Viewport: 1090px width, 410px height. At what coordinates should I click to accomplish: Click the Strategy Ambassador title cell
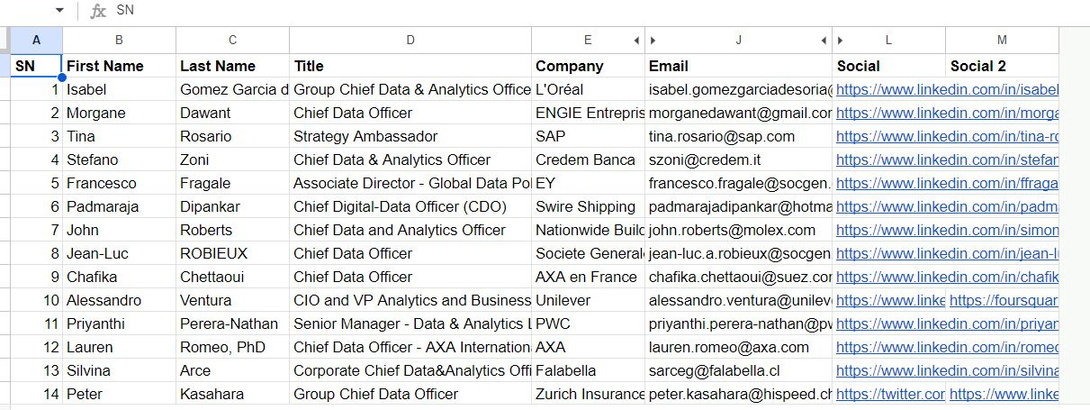tap(410, 136)
